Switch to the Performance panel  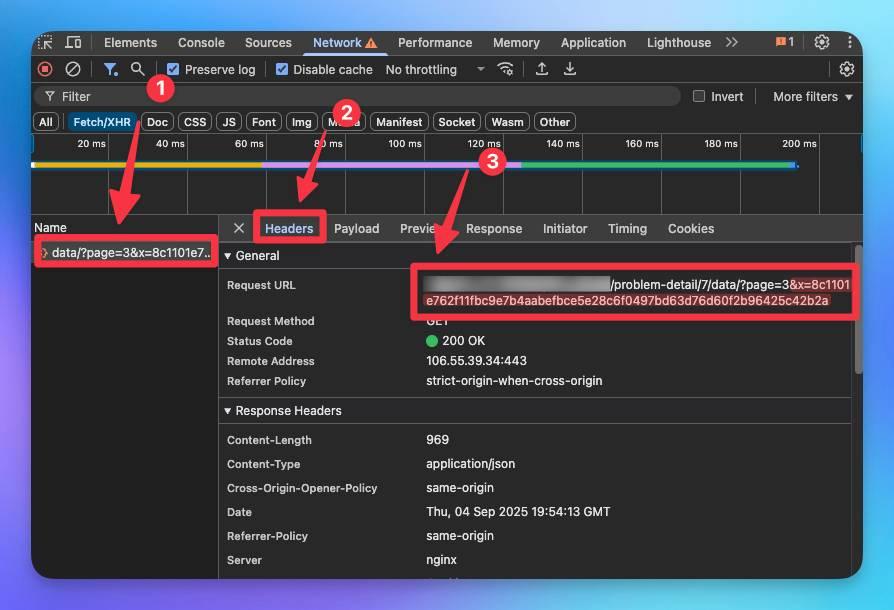click(x=435, y=43)
